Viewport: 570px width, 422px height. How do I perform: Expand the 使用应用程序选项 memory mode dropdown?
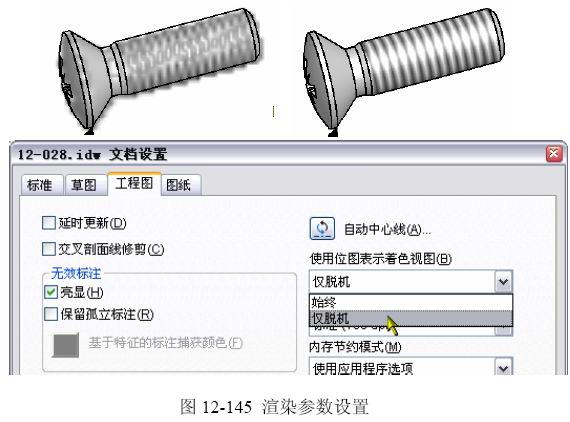coord(503,367)
